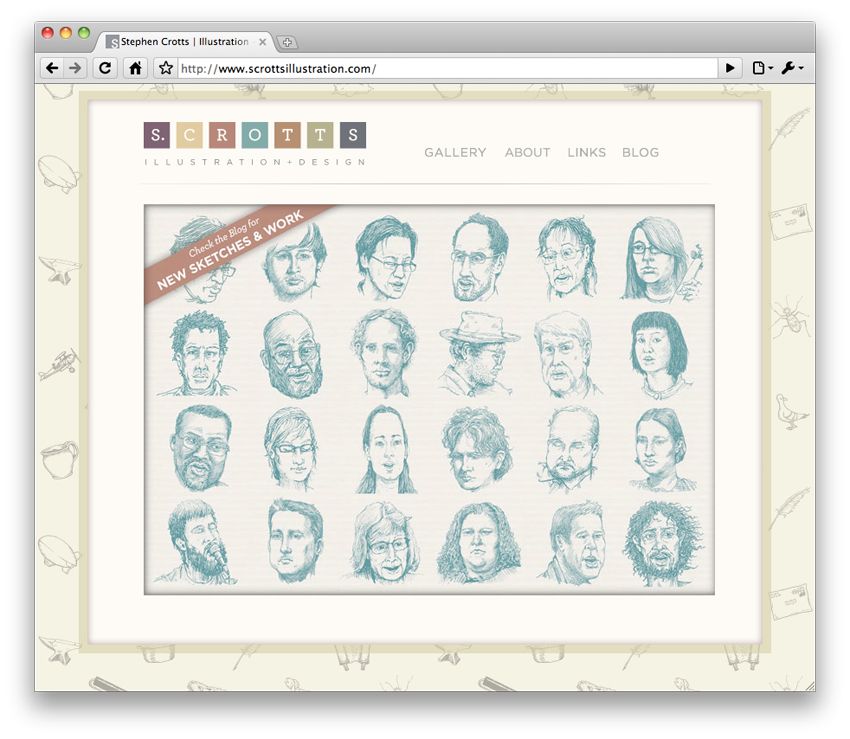The width and height of the screenshot is (850, 739).
Task: Click the green zoom window button
Action: pos(84,33)
